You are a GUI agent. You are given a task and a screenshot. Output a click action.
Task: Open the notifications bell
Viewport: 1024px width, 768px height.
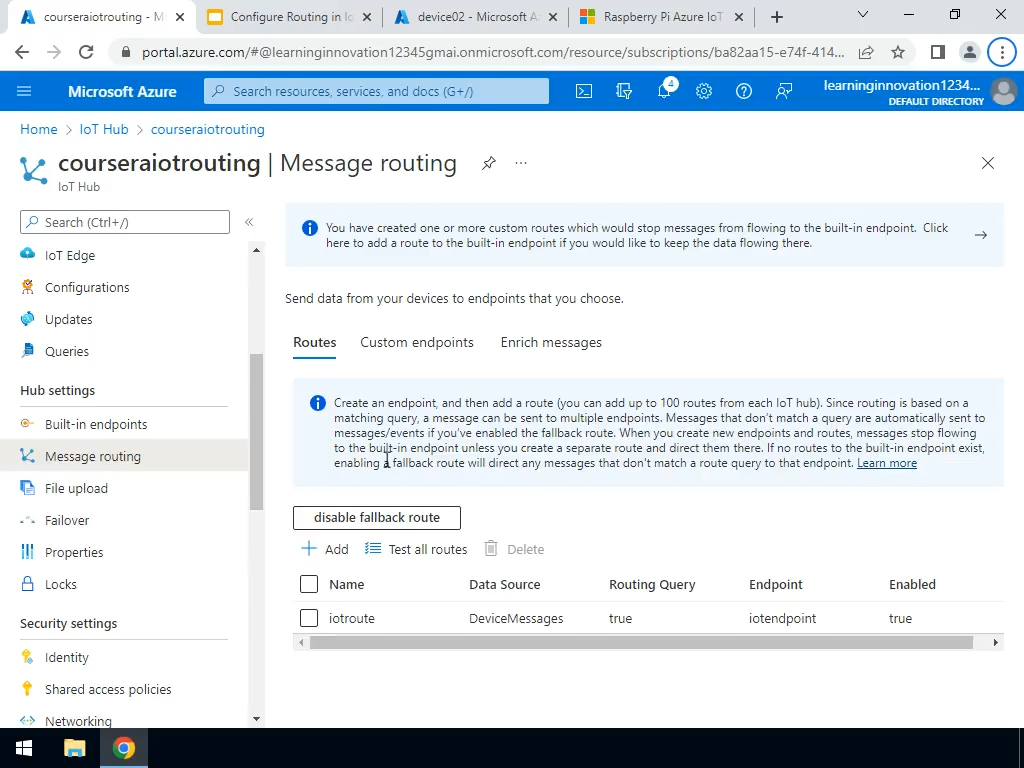[x=665, y=91]
